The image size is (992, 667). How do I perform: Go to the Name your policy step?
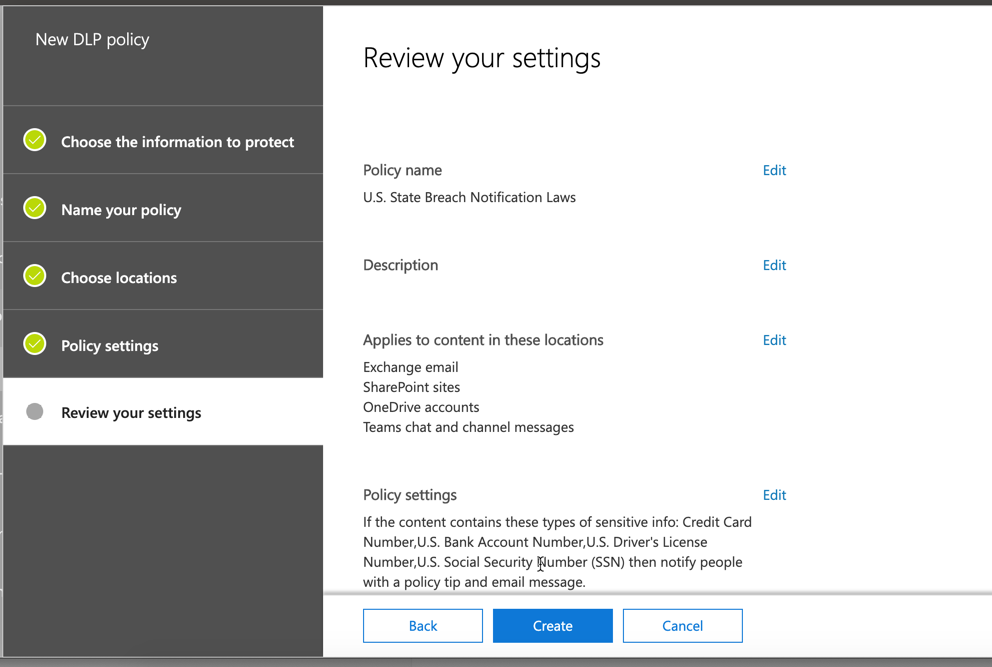163,208
